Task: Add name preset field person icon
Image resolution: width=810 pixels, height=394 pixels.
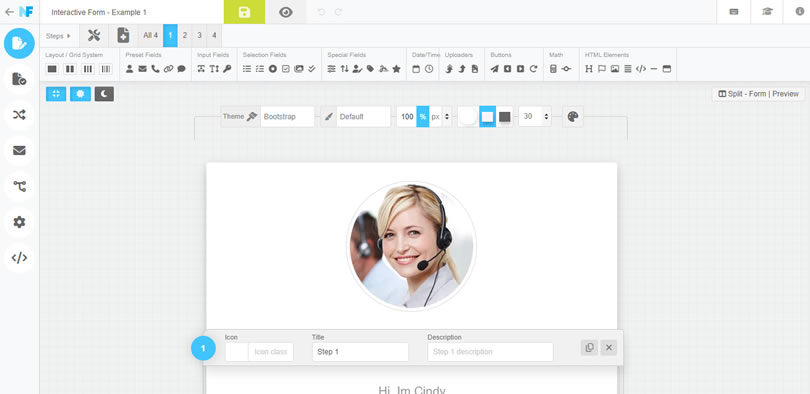Action: click(130, 69)
